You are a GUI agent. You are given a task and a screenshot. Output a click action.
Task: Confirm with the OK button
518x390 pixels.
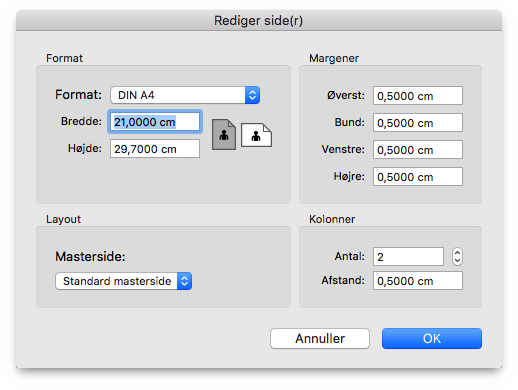point(432,339)
